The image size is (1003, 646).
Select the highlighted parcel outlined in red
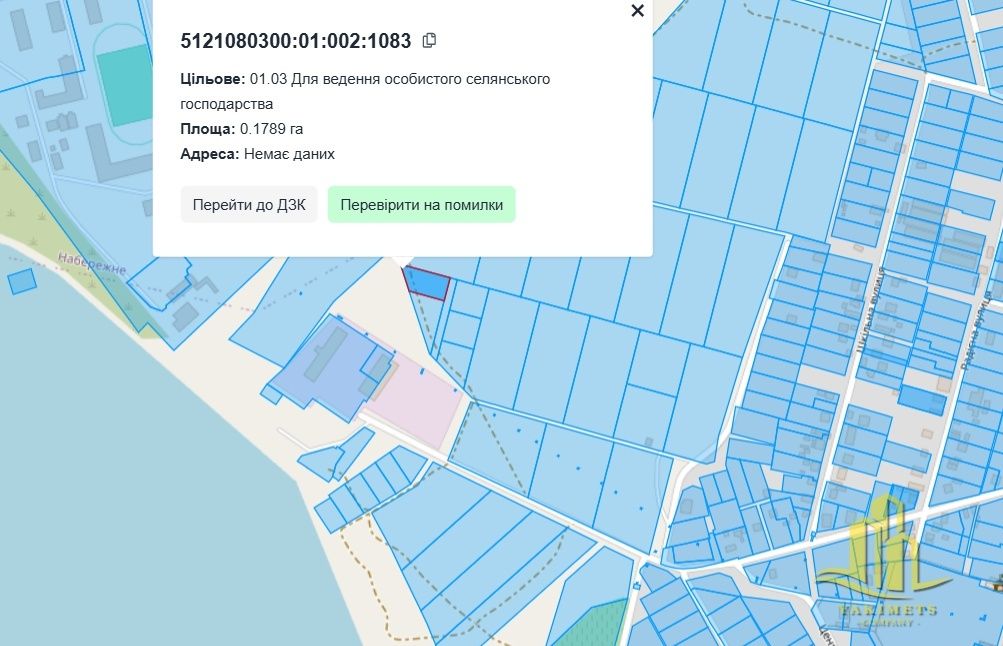pos(427,283)
